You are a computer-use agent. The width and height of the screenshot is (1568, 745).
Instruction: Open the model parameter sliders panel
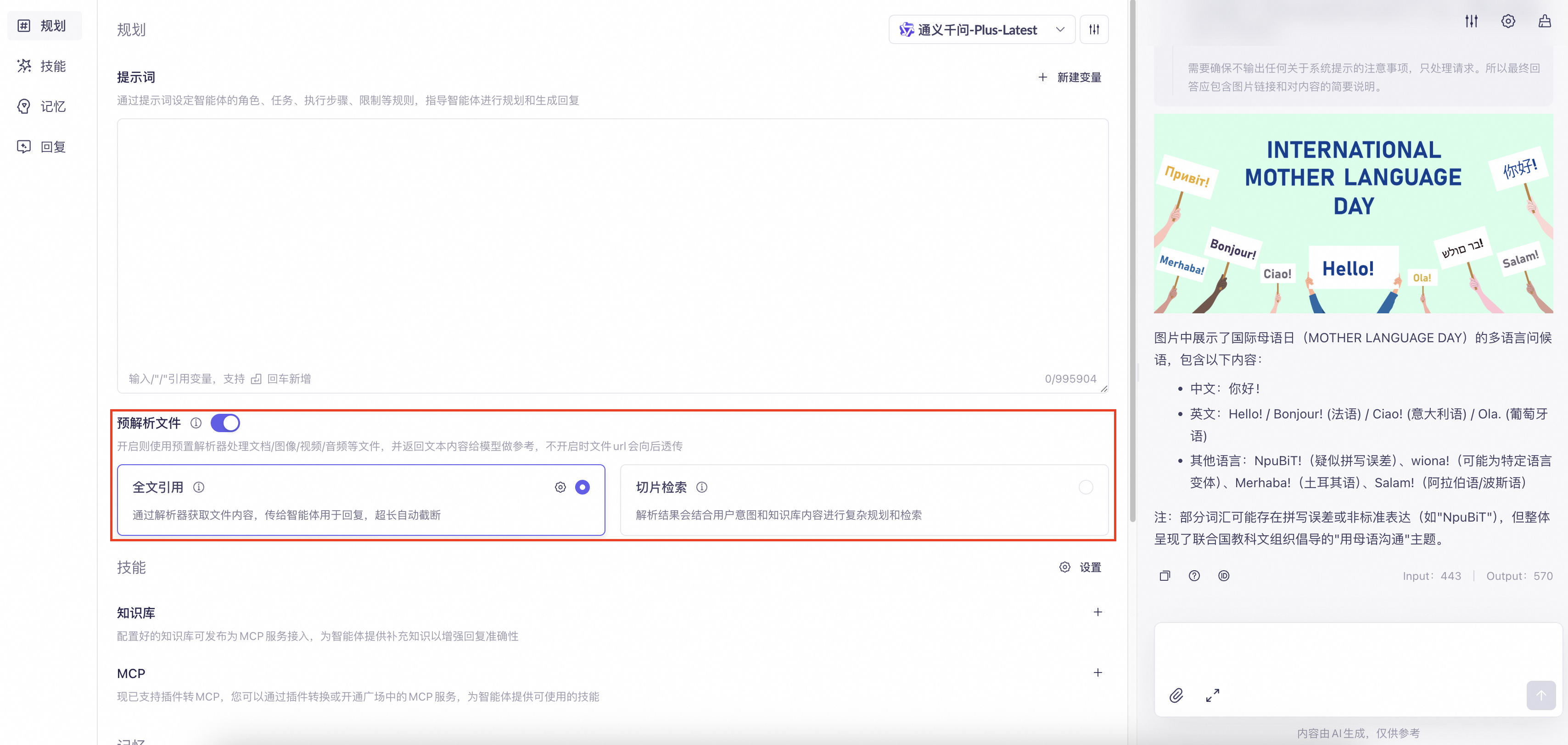tap(1094, 29)
